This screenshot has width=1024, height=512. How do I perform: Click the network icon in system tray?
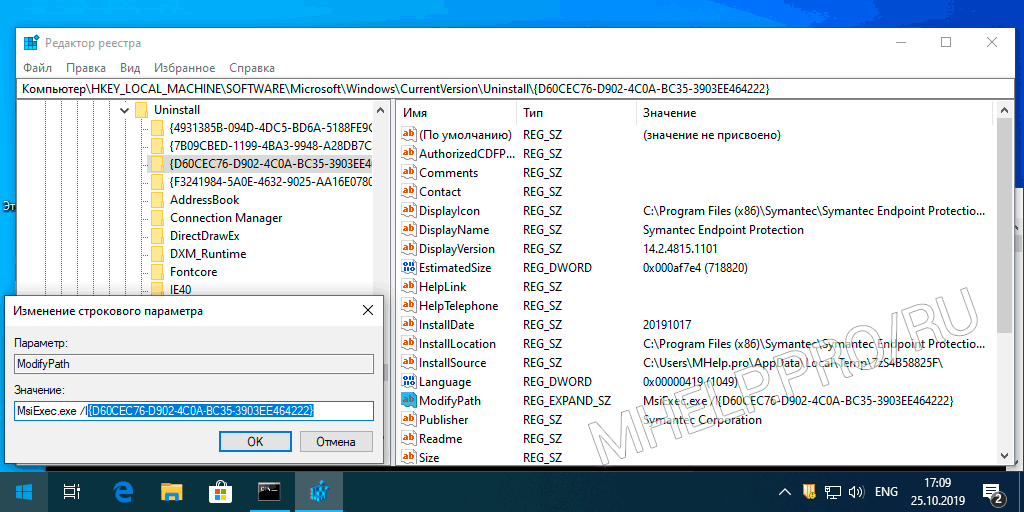[x=833, y=492]
